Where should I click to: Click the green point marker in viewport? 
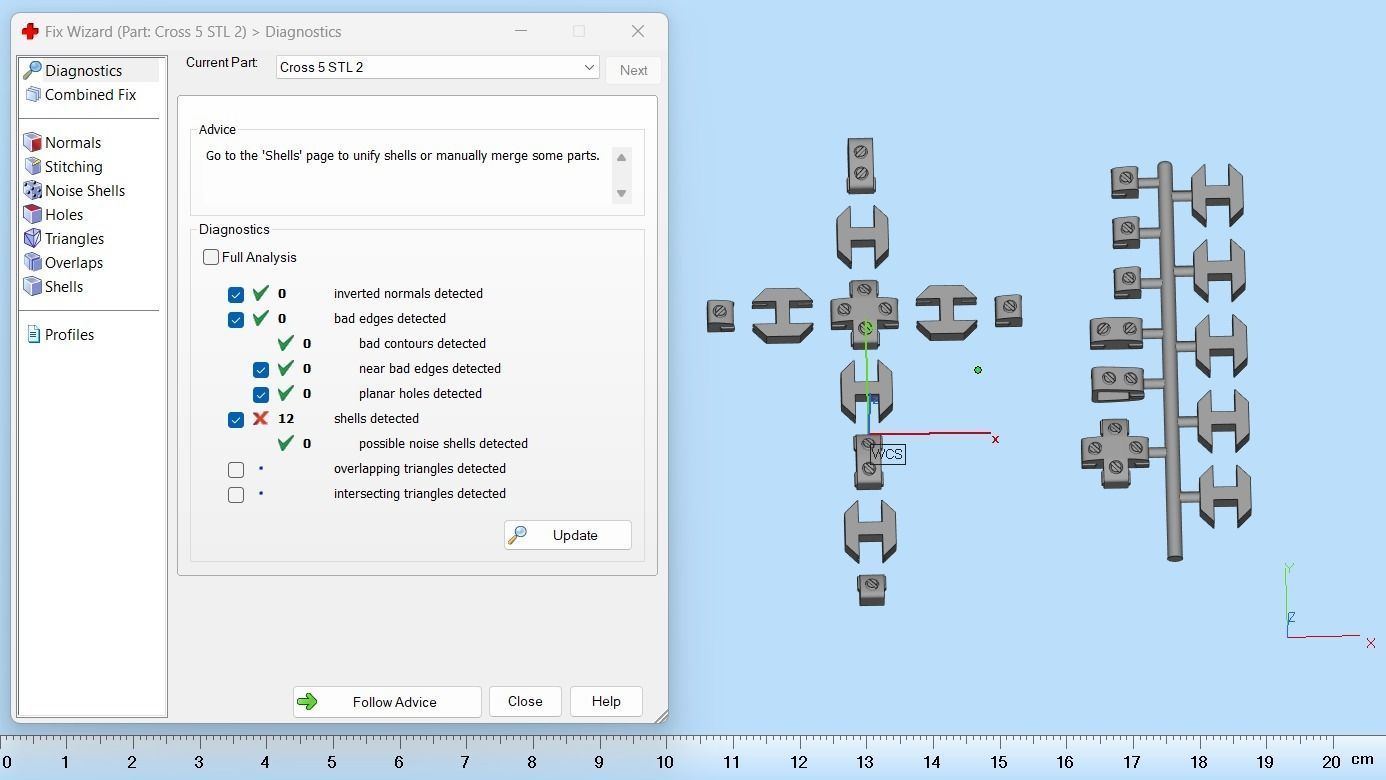[978, 370]
